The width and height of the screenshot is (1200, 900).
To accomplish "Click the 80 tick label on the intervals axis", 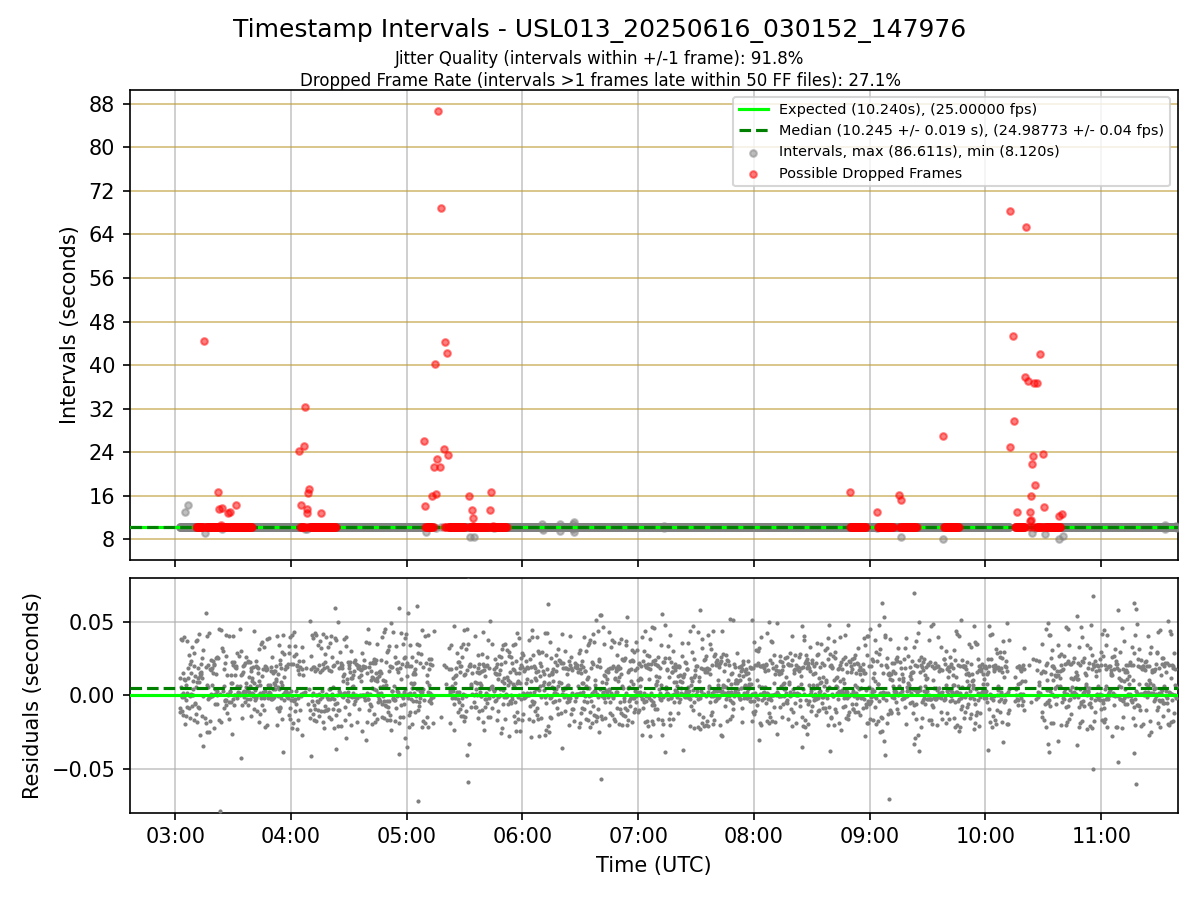I will 104,147.
